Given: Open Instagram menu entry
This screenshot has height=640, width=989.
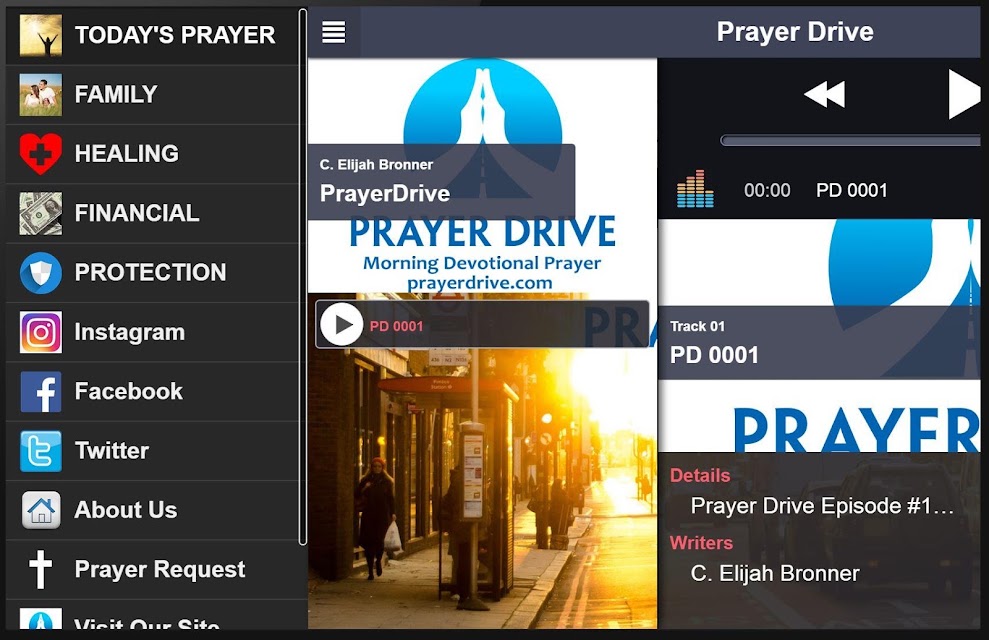Looking at the screenshot, I should pos(152,332).
